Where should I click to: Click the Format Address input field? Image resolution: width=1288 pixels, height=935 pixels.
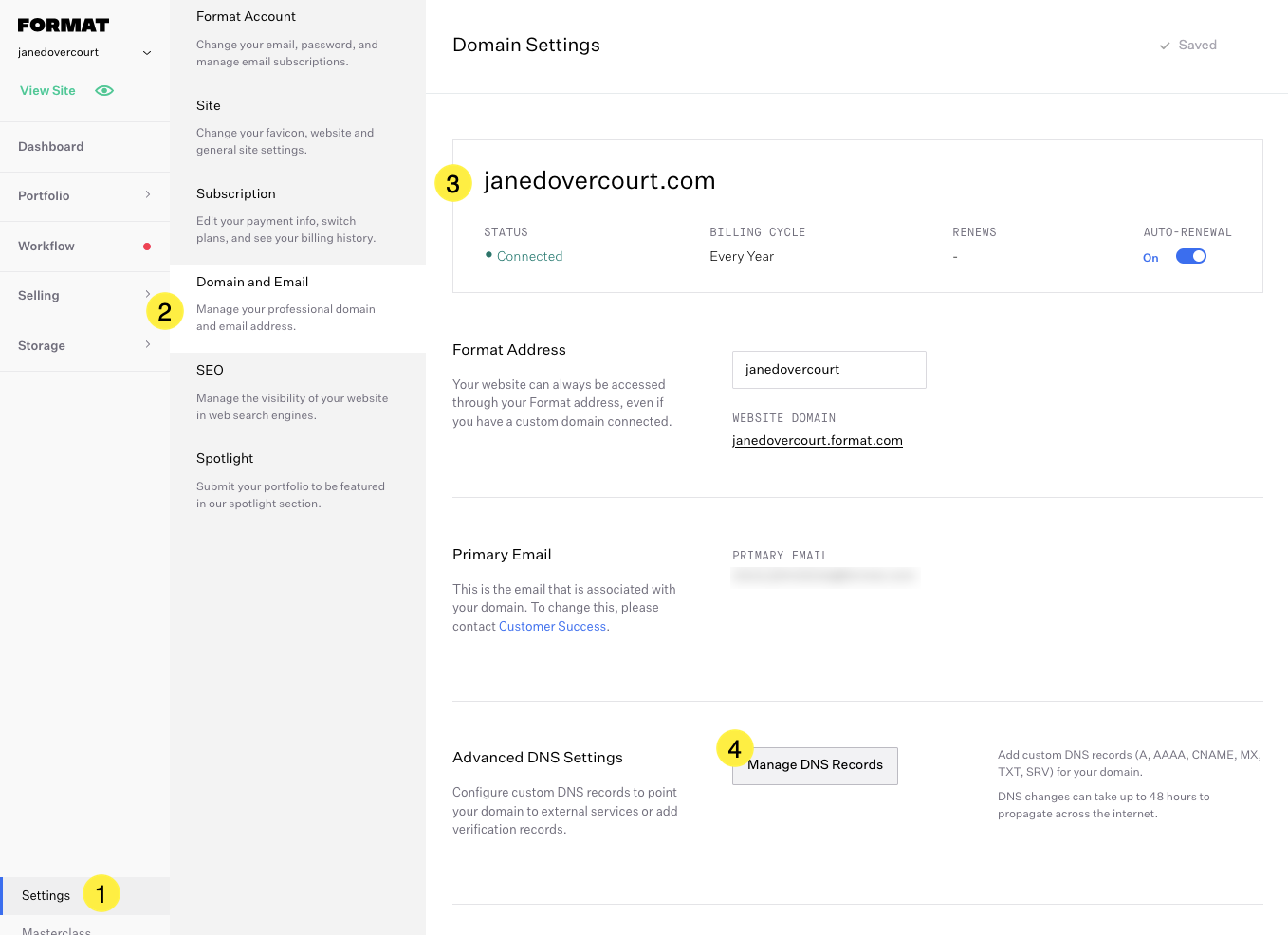click(829, 370)
